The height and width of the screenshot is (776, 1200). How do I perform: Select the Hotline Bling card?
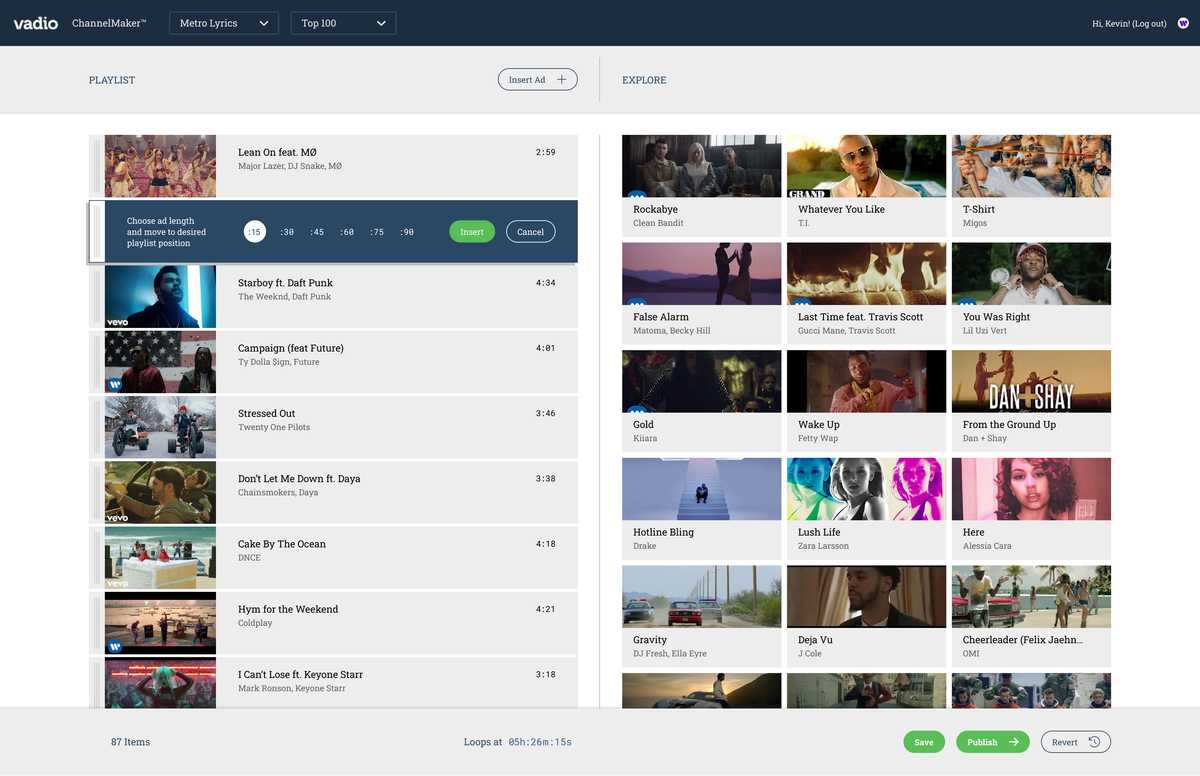pos(702,508)
